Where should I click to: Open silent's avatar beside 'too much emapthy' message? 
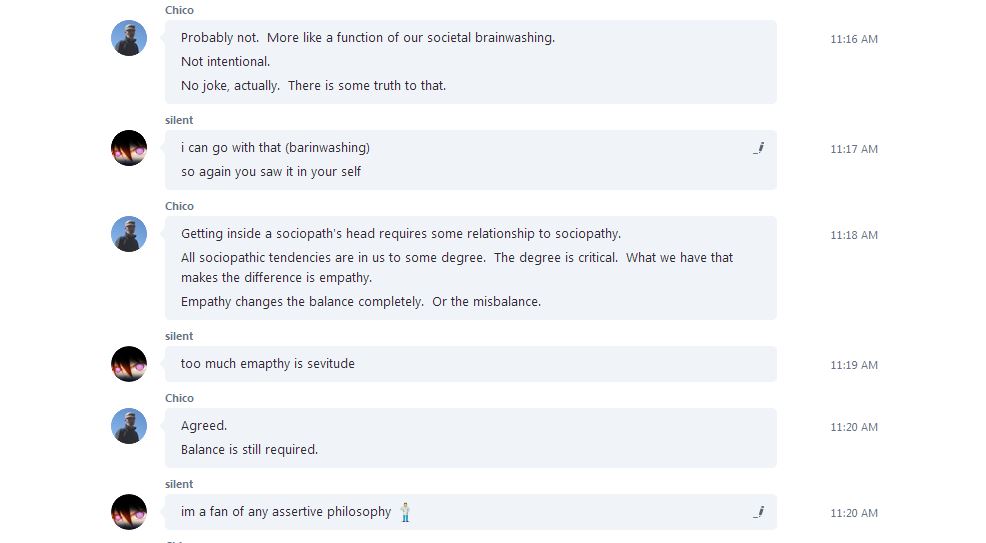pos(129,364)
